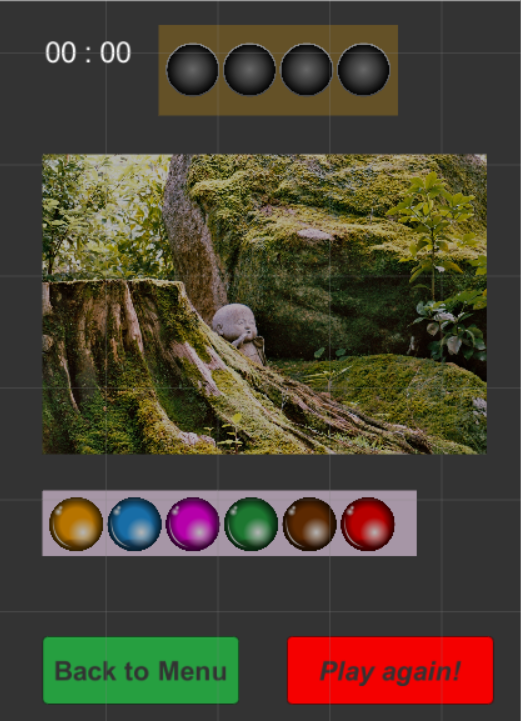Viewport: 521px width, 721px height.
Task: Click the fourth empty dark slot
Action: click(363, 69)
